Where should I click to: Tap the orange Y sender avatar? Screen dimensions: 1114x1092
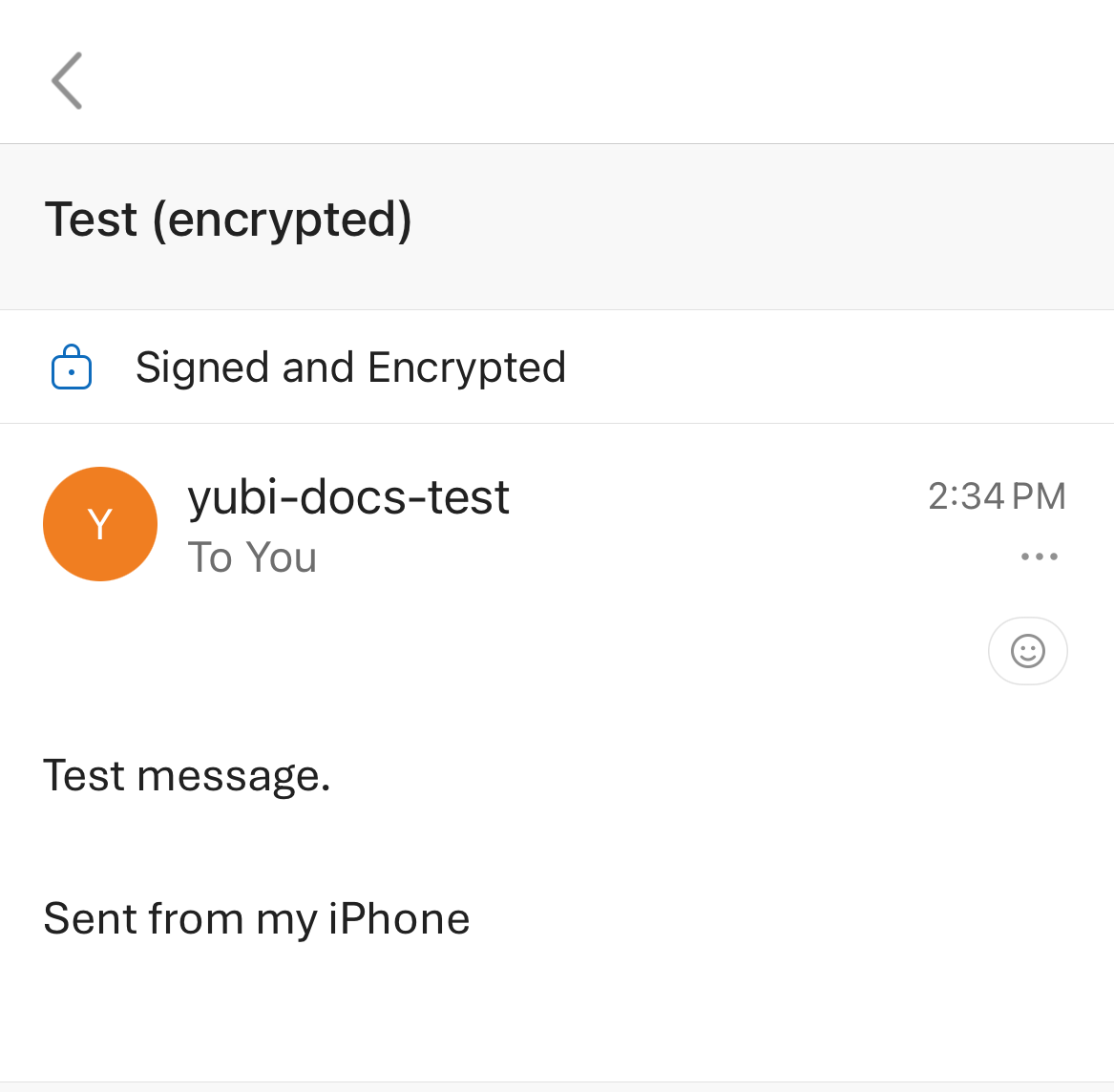coord(100,524)
